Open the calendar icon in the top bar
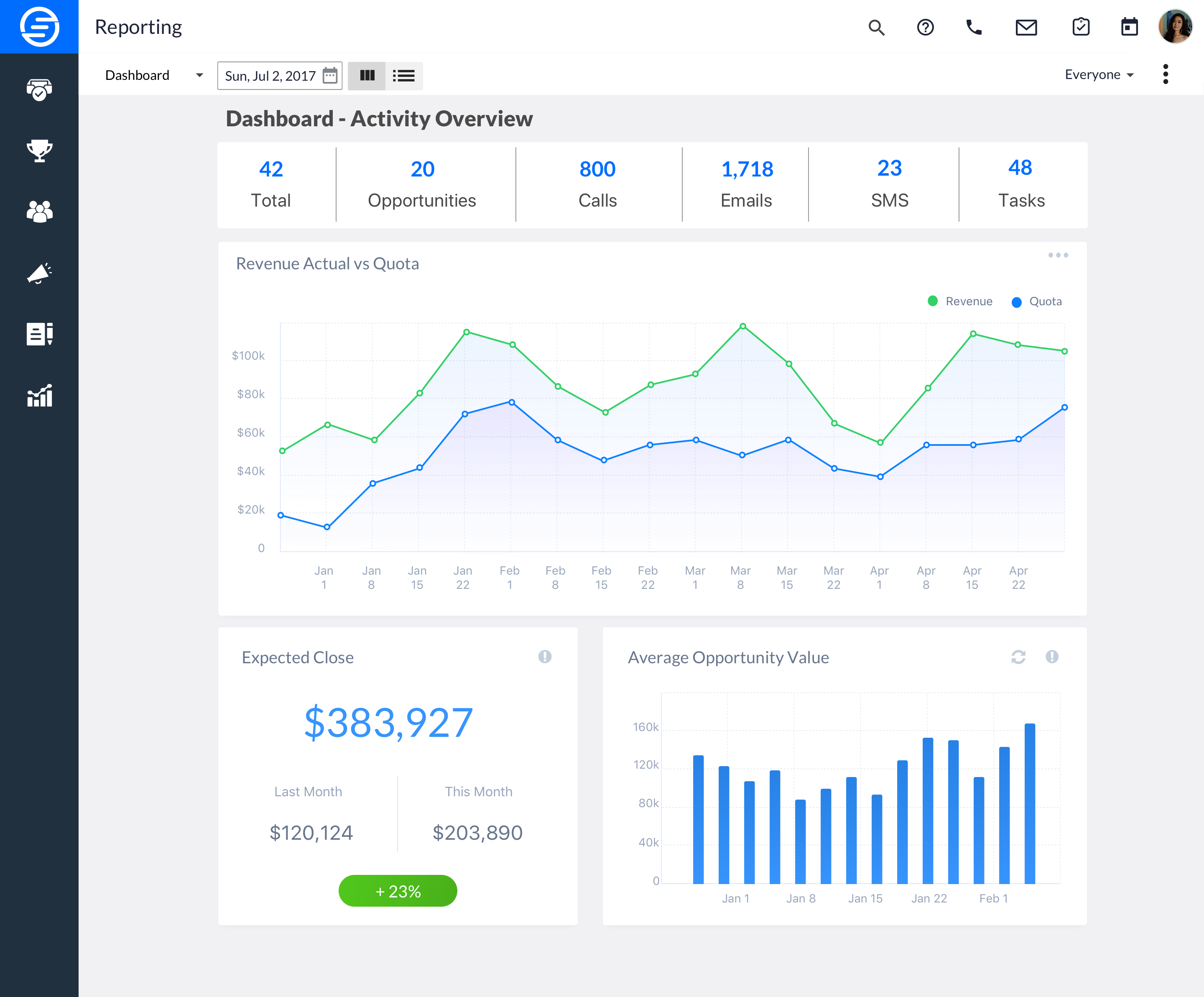The height and width of the screenshot is (997, 1204). click(1128, 26)
